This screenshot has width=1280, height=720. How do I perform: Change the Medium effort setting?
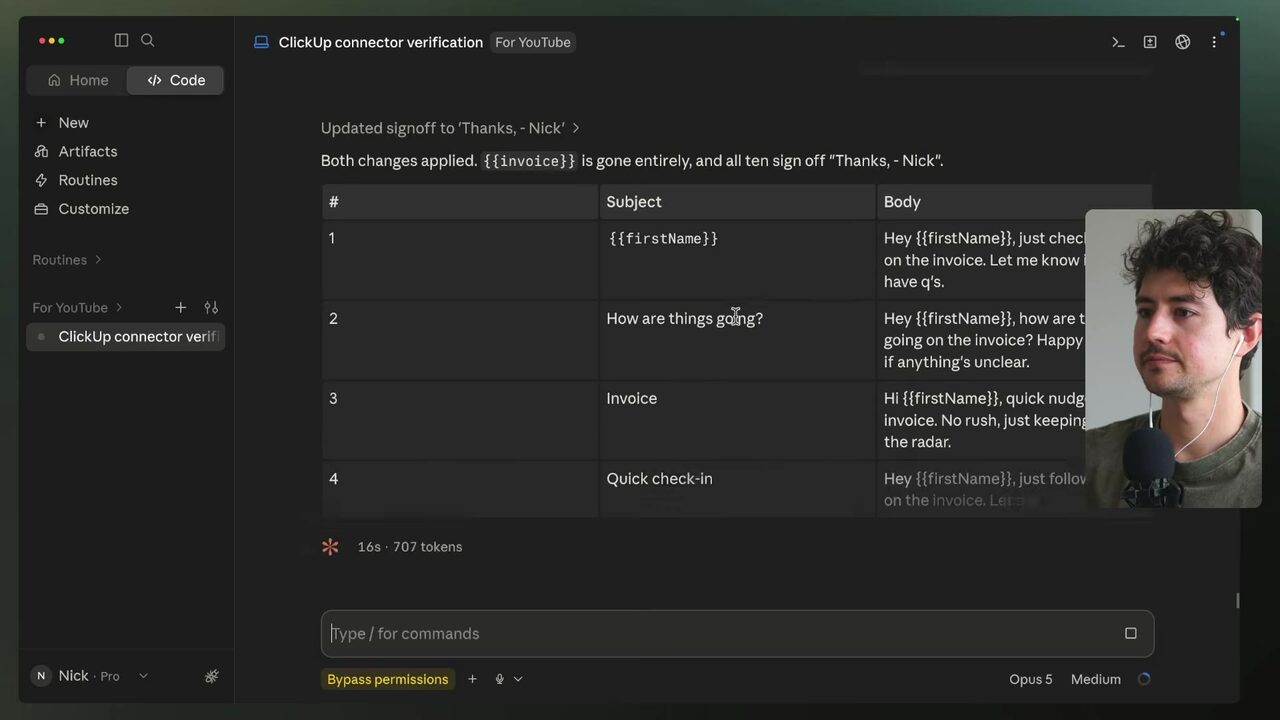1096,679
